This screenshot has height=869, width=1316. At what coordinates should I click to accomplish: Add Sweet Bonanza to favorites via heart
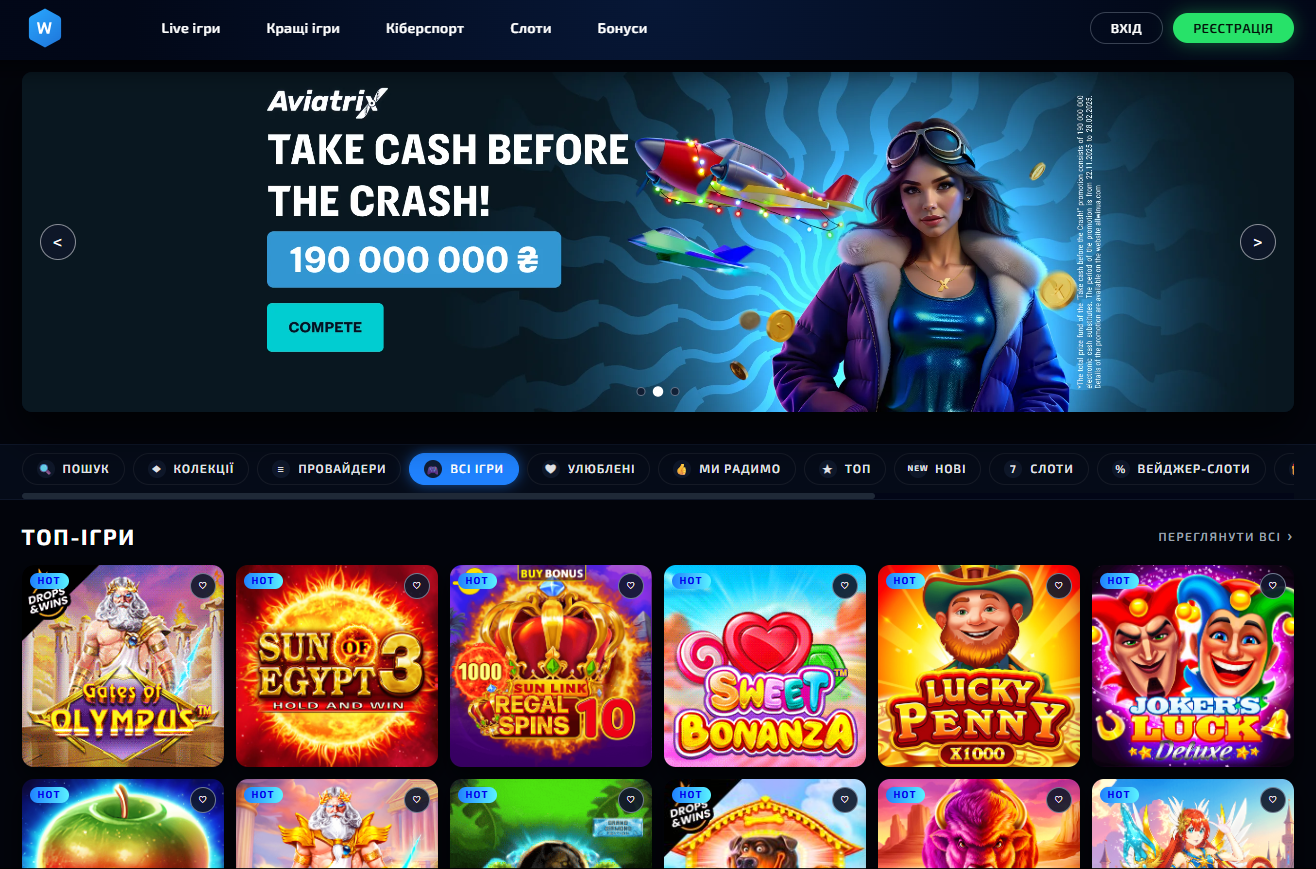845,586
